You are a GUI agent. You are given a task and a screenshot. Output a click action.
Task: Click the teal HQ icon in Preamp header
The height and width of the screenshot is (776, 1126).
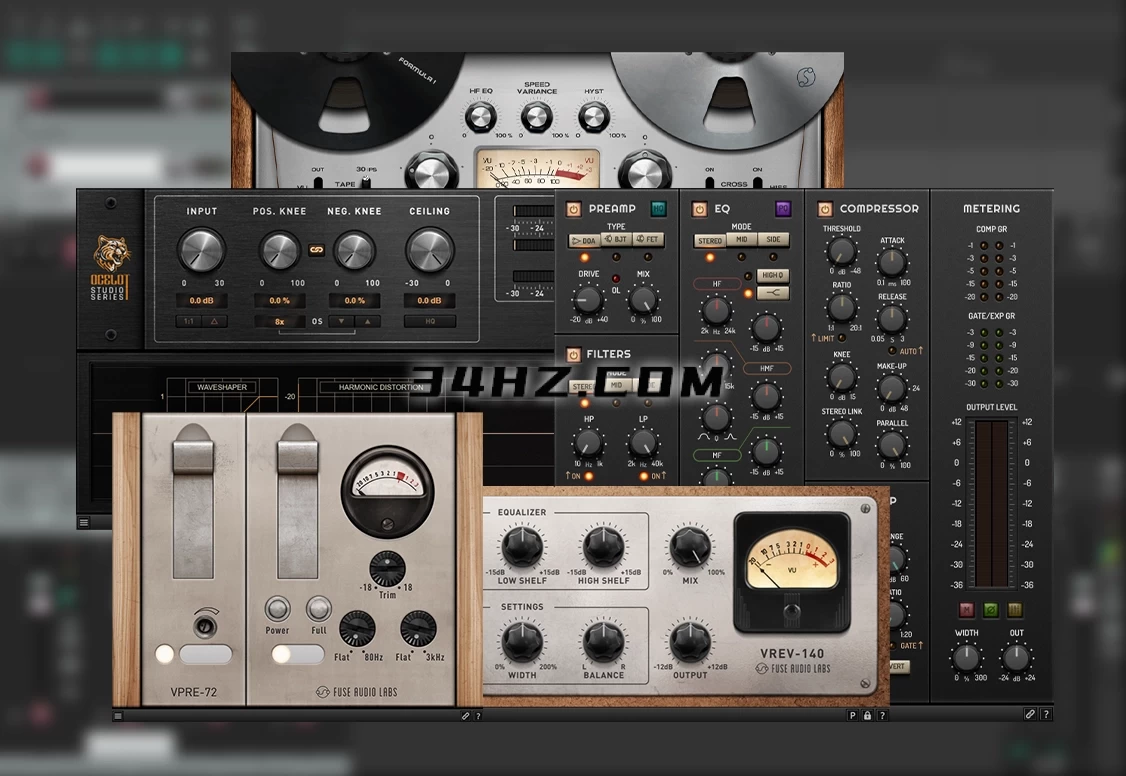[658, 209]
